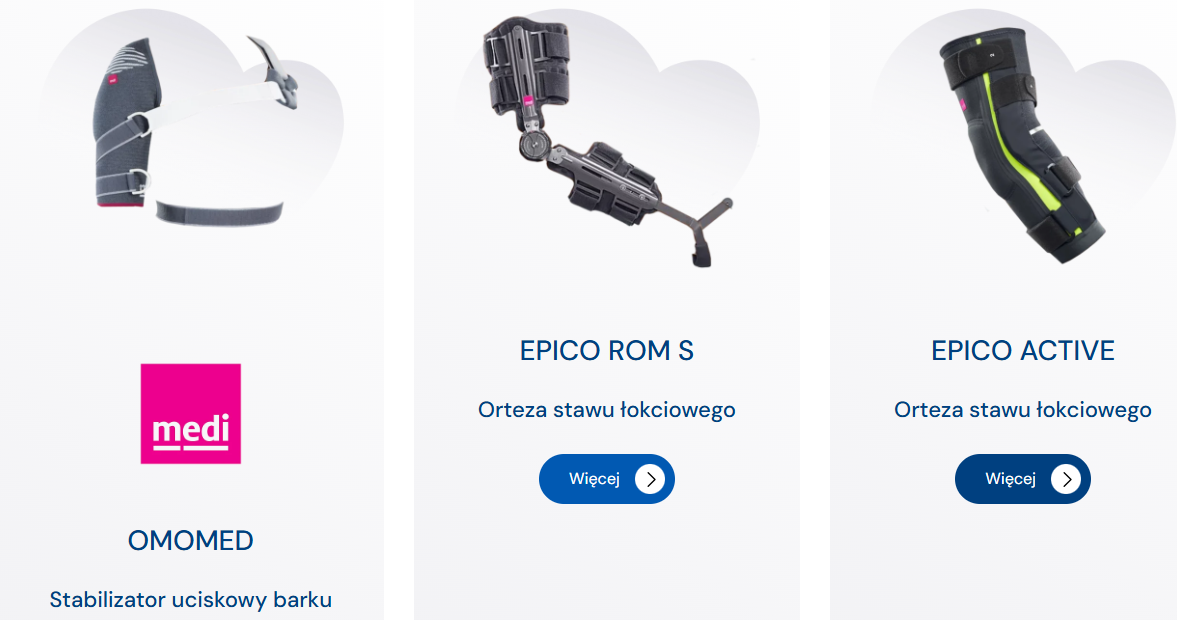This screenshot has width=1177, height=620.
Task: Click the gray chest strap below OMOMED brace
Action: [219, 212]
